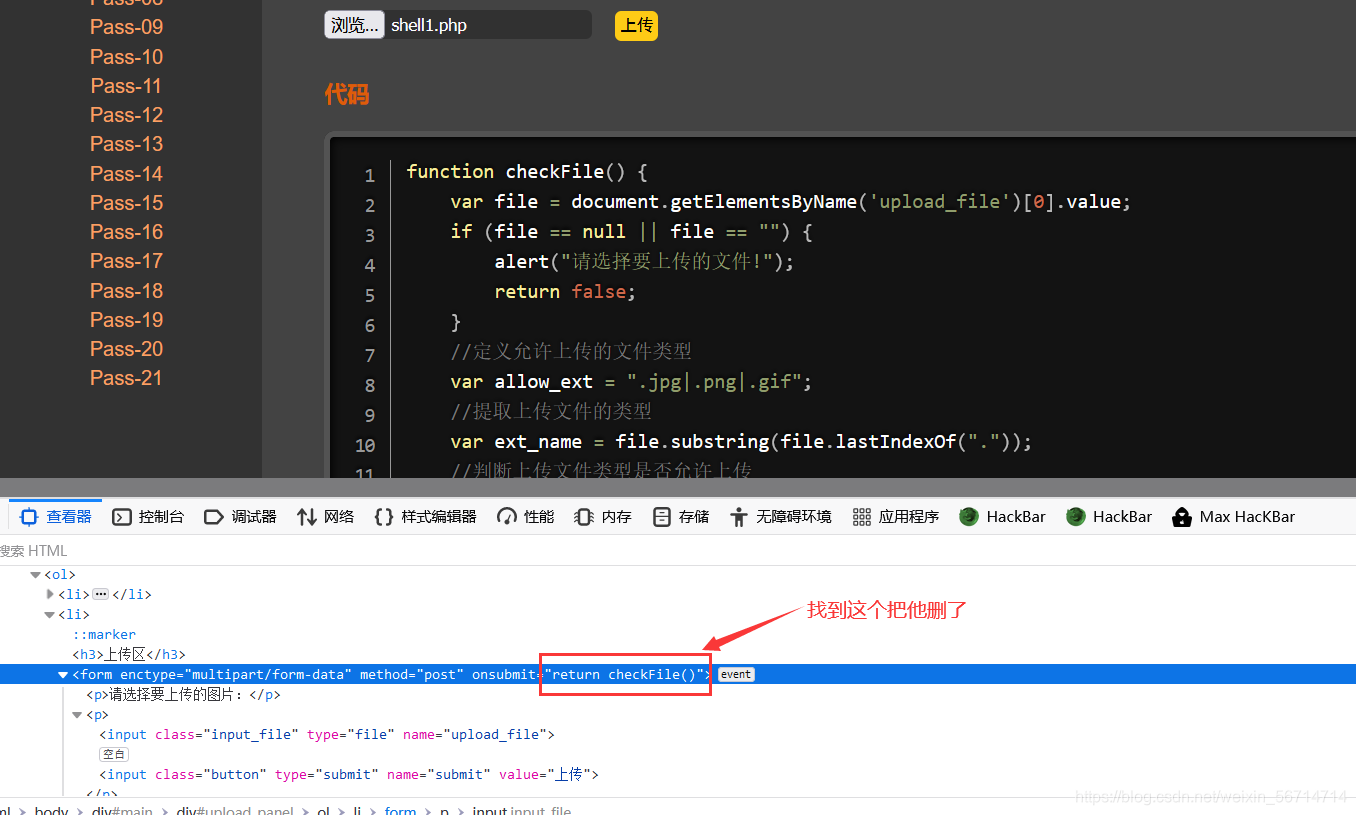Screen dimensions: 1356x815
Task: Click the Max HacKBar lock icon
Action: (1182, 517)
